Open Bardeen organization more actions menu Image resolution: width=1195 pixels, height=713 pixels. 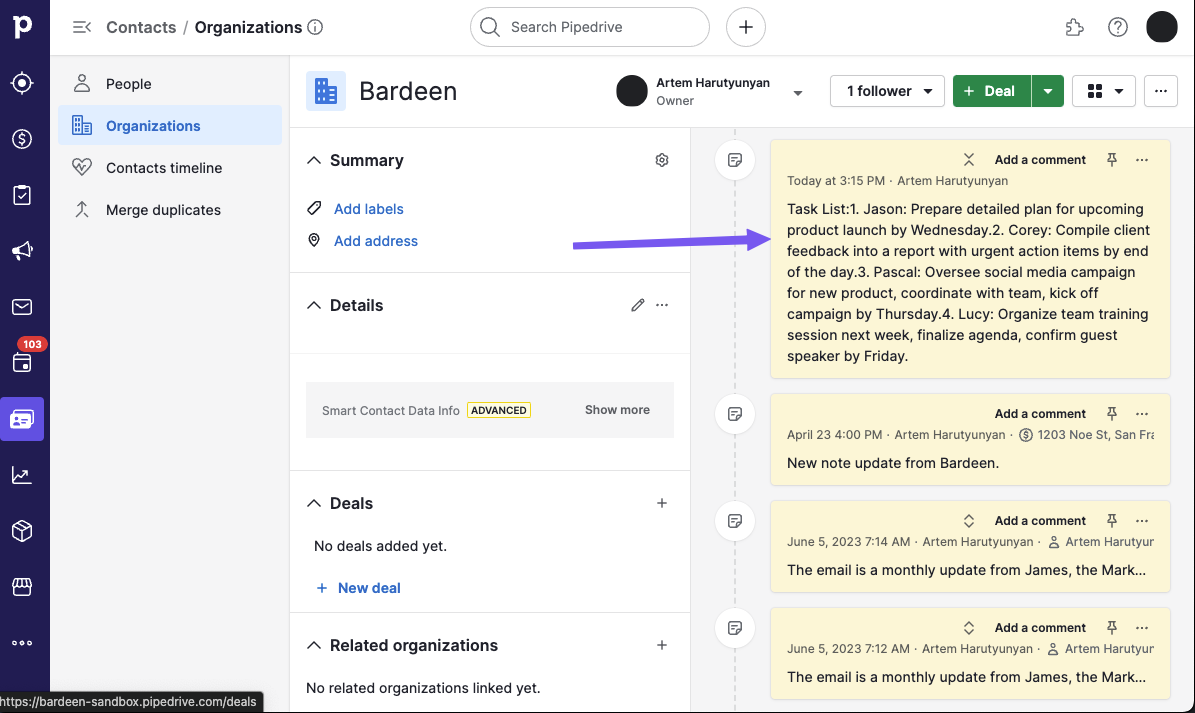tap(1161, 91)
